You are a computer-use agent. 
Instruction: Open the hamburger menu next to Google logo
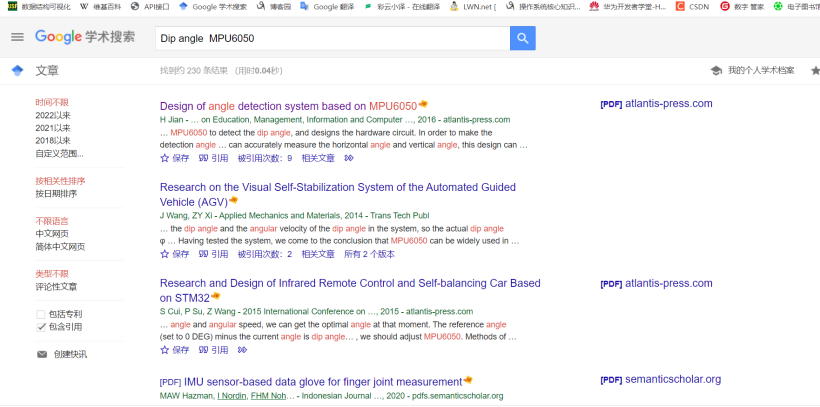(x=17, y=37)
